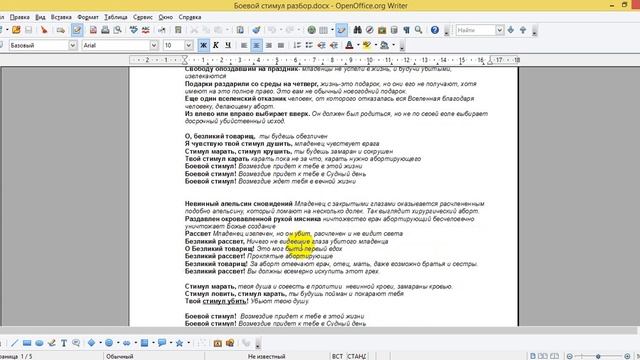Expand the Arial font name dropdown

(x=153, y=45)
